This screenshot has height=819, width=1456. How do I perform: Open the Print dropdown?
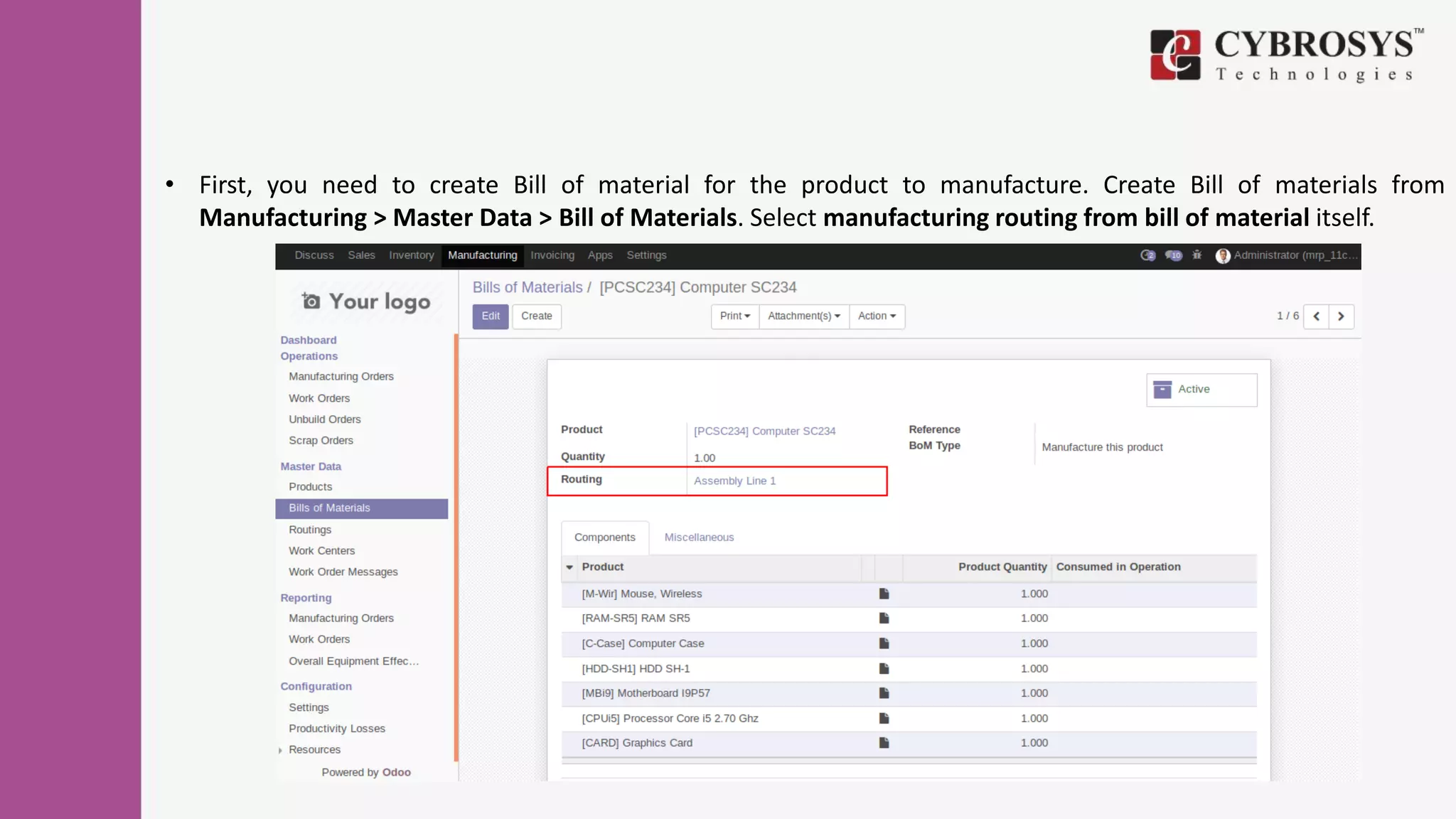point(735,316)
